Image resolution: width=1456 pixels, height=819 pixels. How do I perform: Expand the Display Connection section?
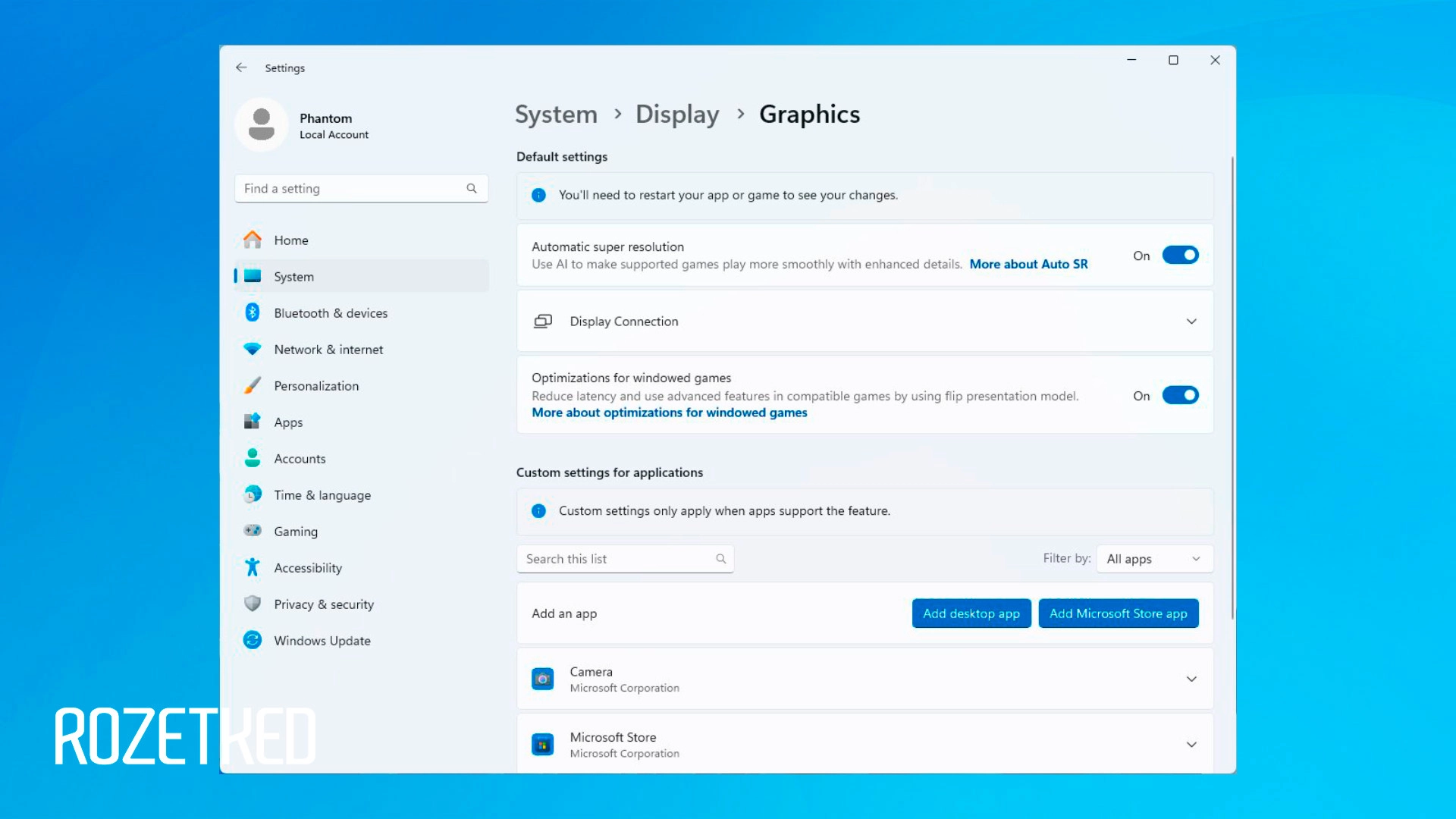click(x=1191, y=321)
